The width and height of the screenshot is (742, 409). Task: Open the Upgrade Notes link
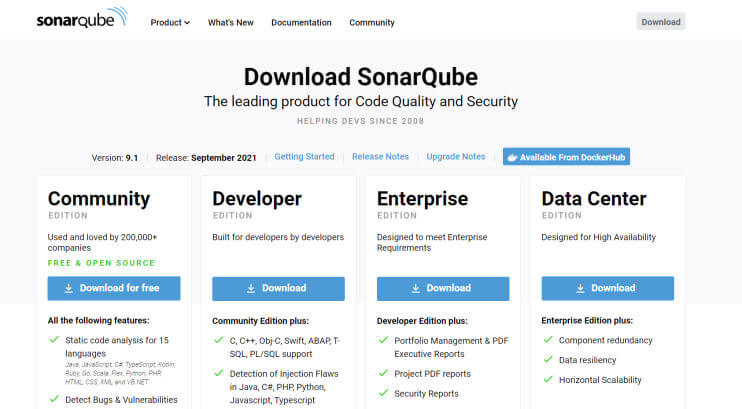tap(456, 157)
